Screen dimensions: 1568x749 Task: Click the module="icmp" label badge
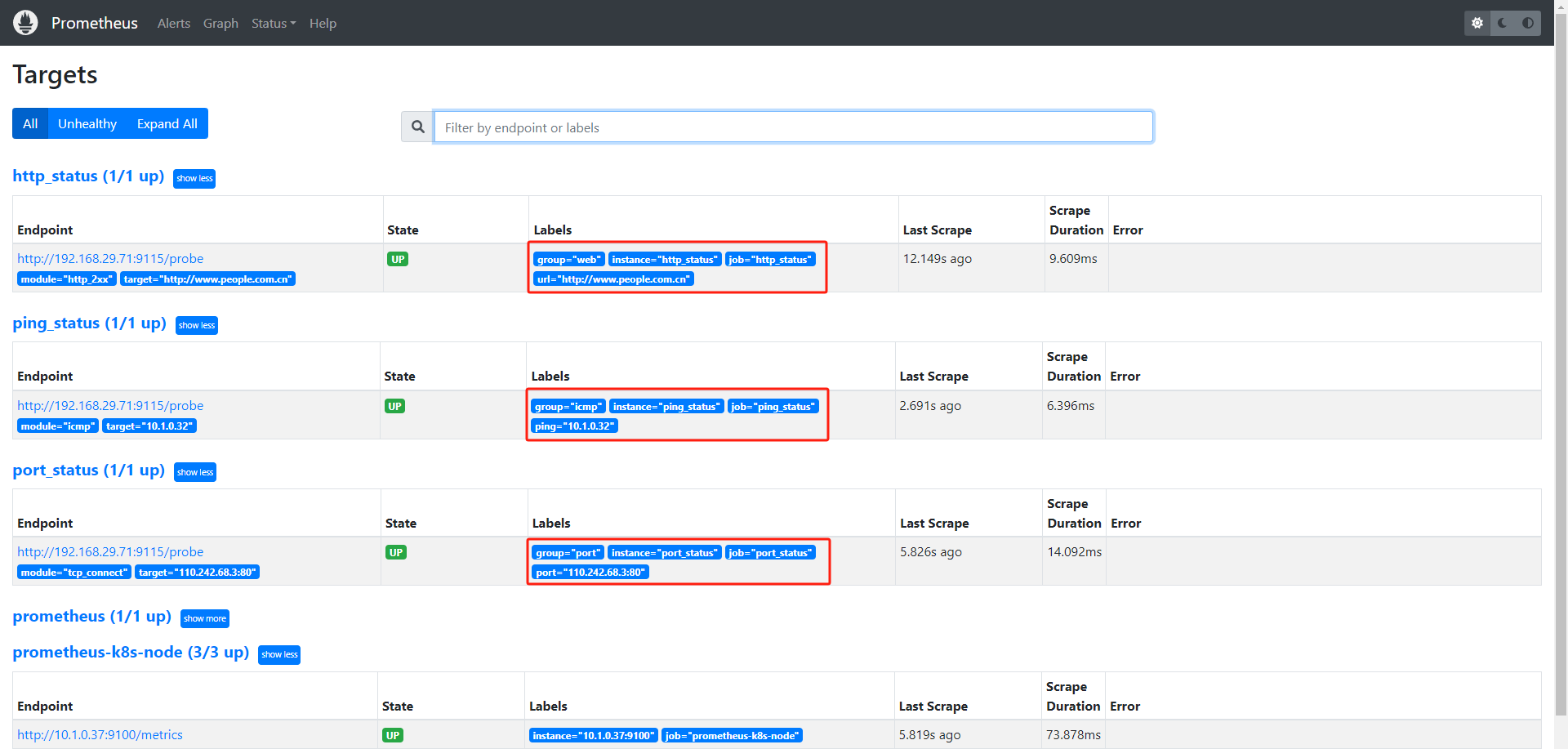coord(58,426)
